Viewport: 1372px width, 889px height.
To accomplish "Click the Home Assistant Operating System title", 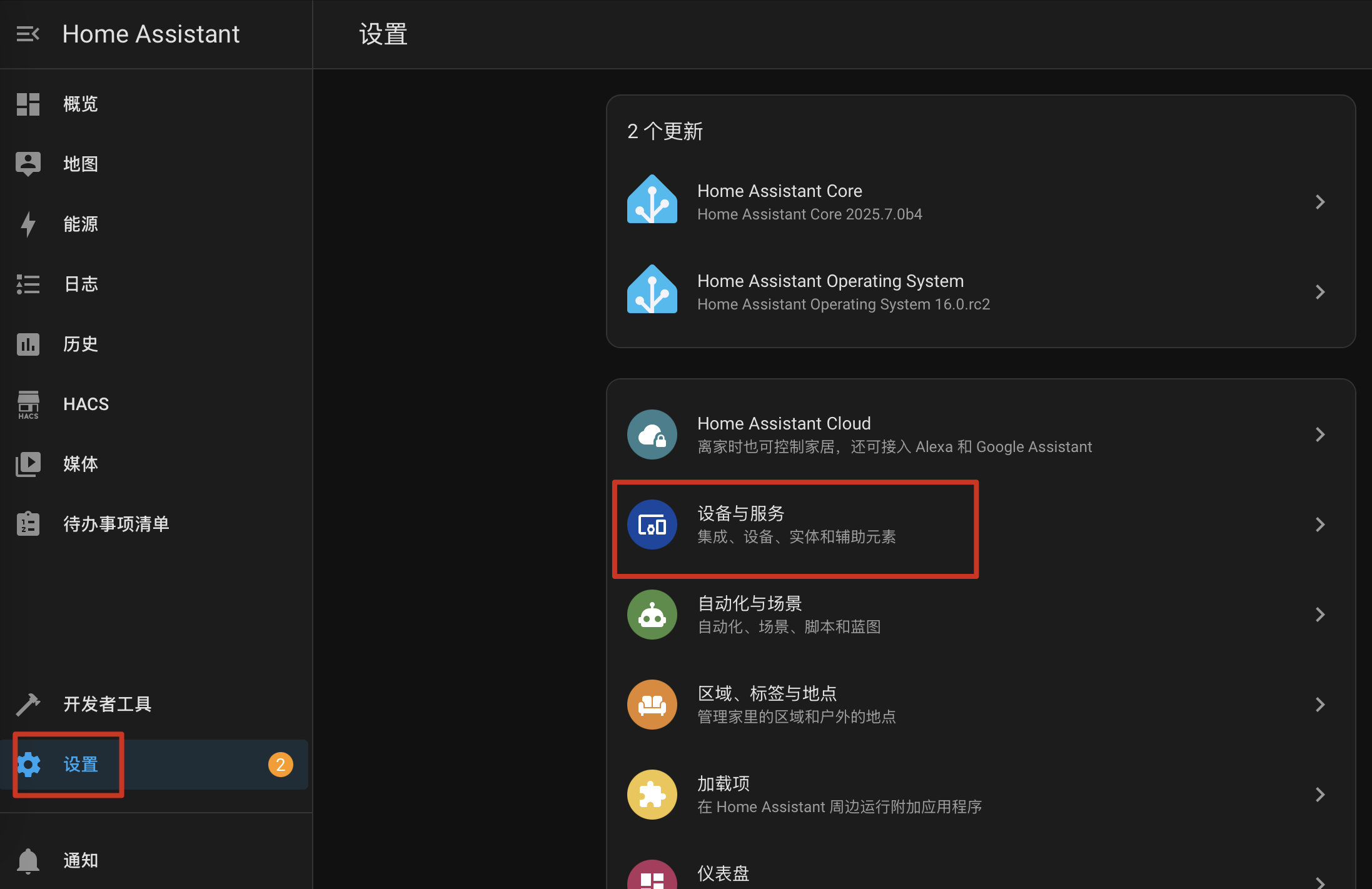I will (x=830, y=281).
